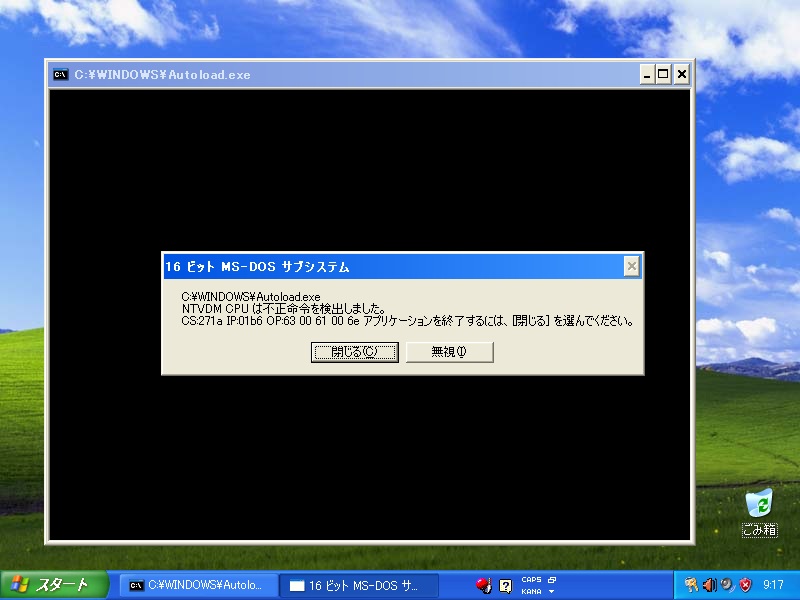The height and width of the screenshot is (600, 800).
Task: Click the Autoload.exe console window system icon
Action: pyautogui.click(x=60, y=74)
